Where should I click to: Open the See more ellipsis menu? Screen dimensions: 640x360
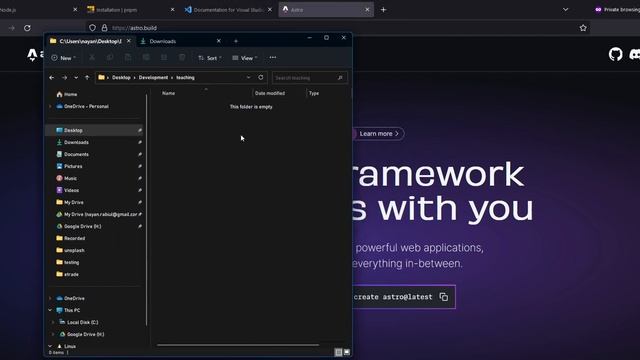(x=273, y=58)
